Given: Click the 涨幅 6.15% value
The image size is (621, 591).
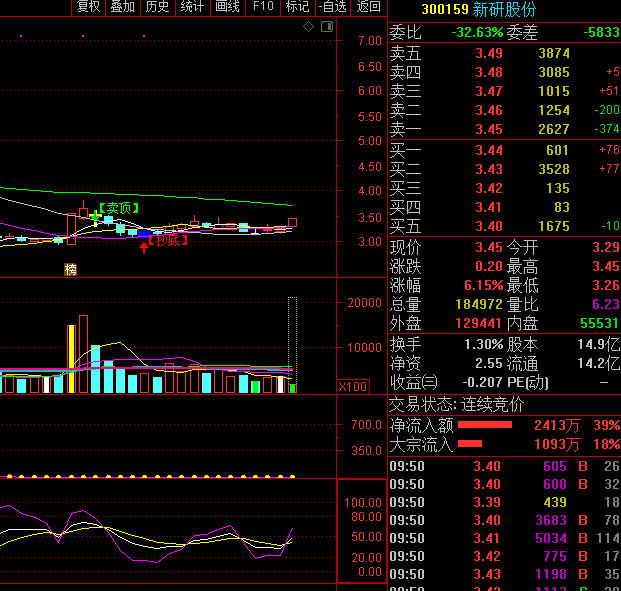Looking at the screenshot, I should (x=484, y=285).
